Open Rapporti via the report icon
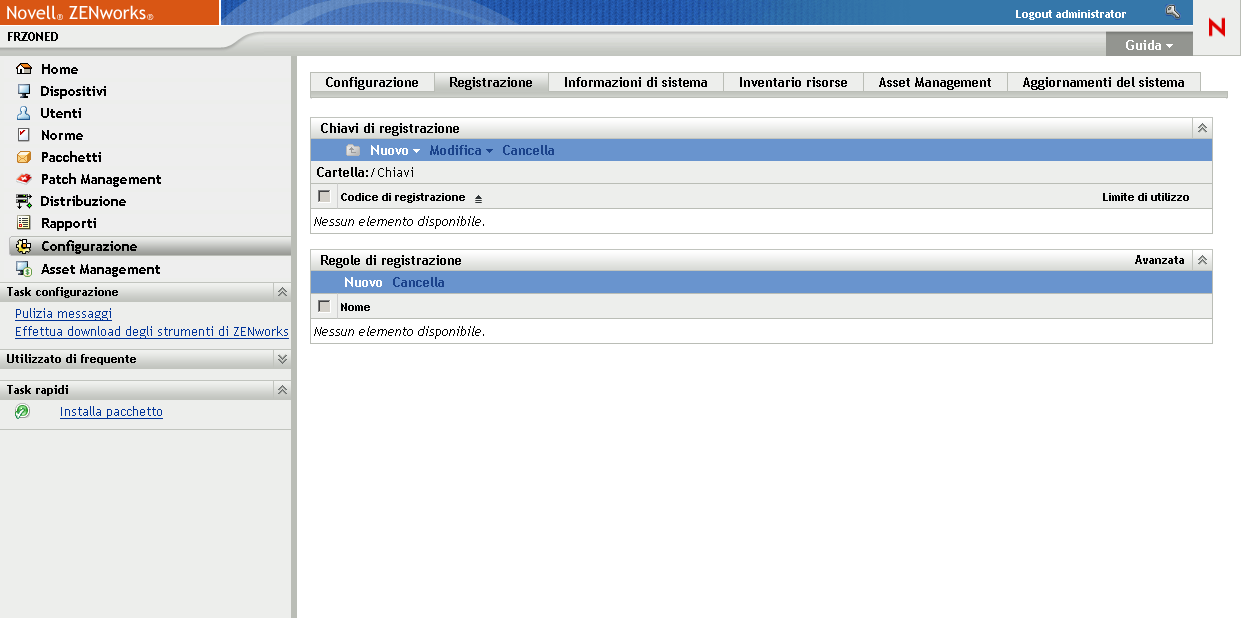The height and width of the screenshot is (618, 1241). pyautogui.click(x=23, y=223)
